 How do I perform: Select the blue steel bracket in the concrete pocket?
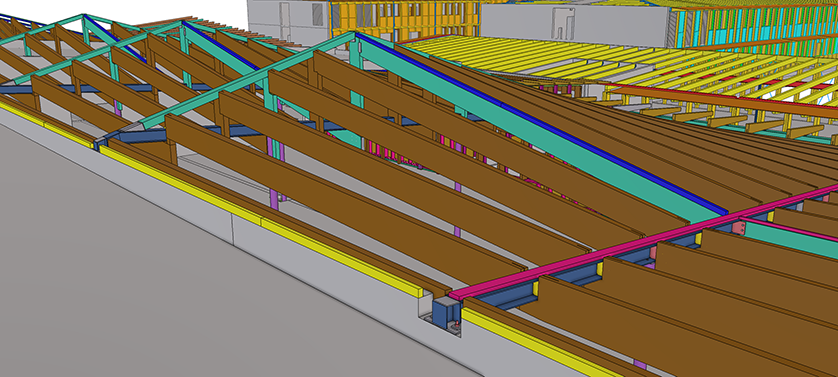pos(446,314)
